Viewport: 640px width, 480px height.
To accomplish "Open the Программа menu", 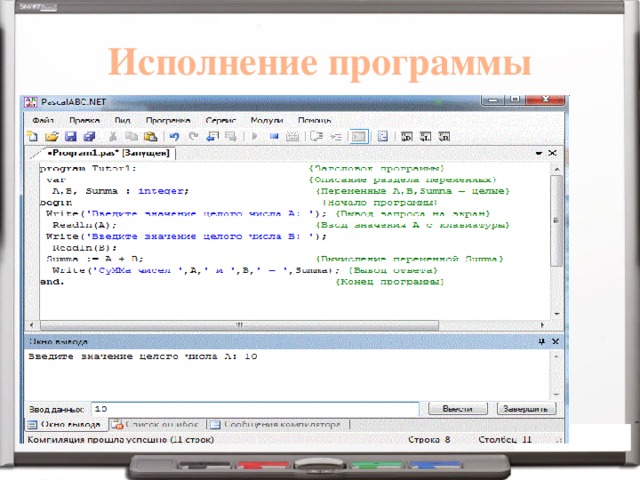I will pos(168,120).
